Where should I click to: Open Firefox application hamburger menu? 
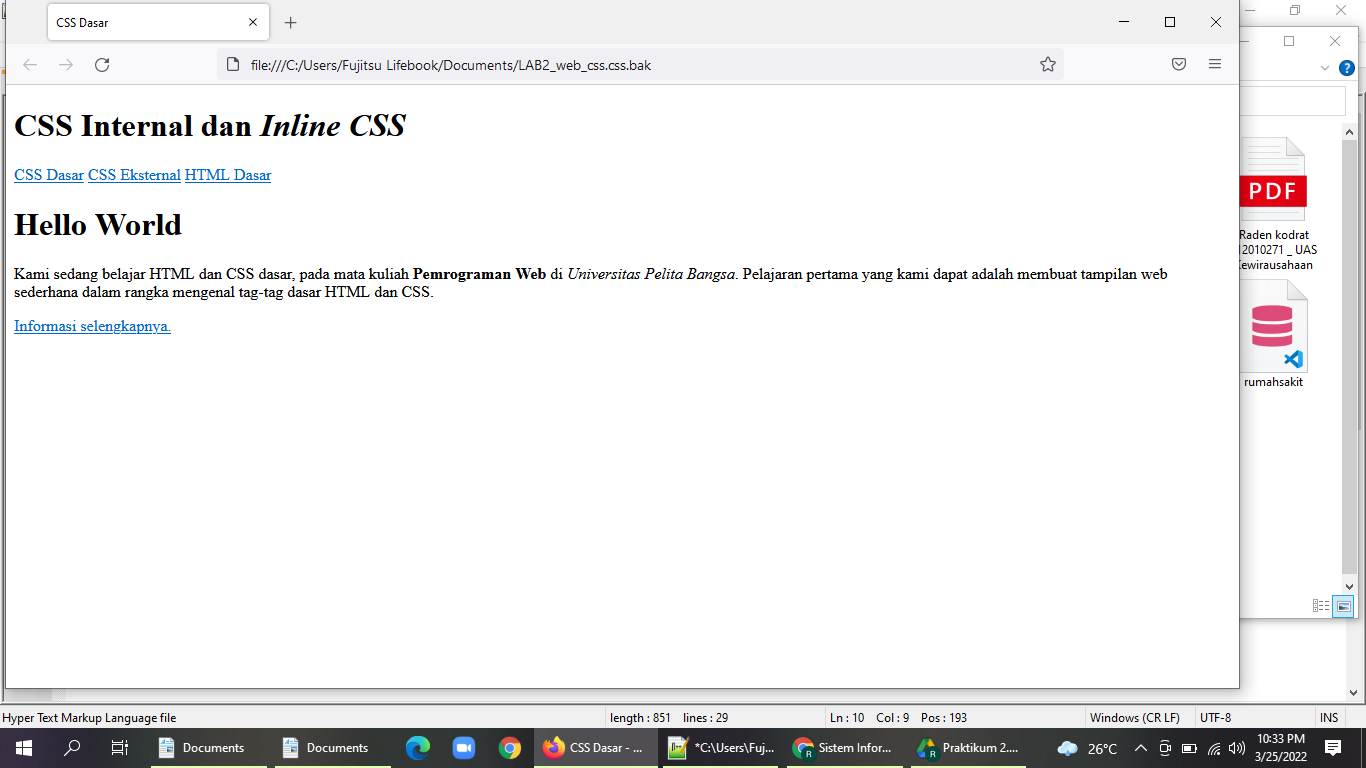[1215, 65]
